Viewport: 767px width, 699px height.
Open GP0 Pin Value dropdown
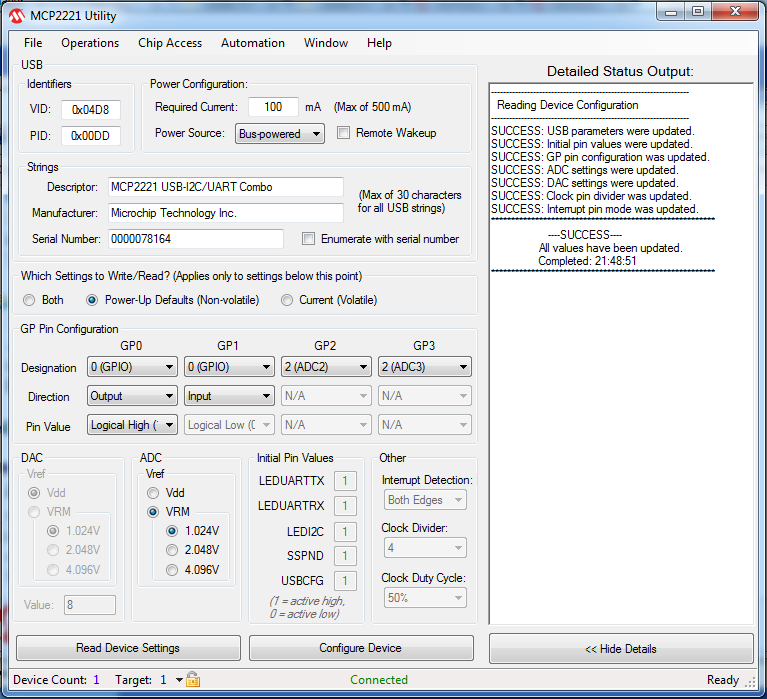tap(132, 425)
